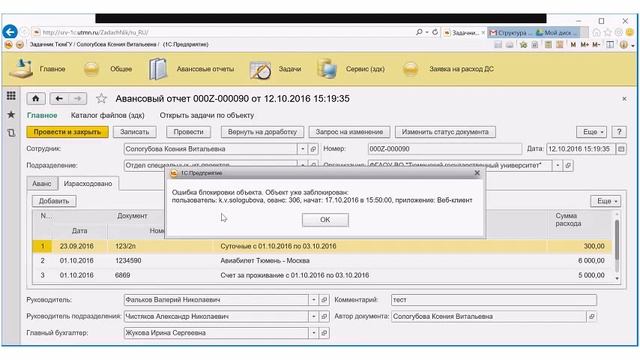This screenshot has height=360, width=640.
Task: Click Вернуть на доработку button
Action: tap(262, 132)
